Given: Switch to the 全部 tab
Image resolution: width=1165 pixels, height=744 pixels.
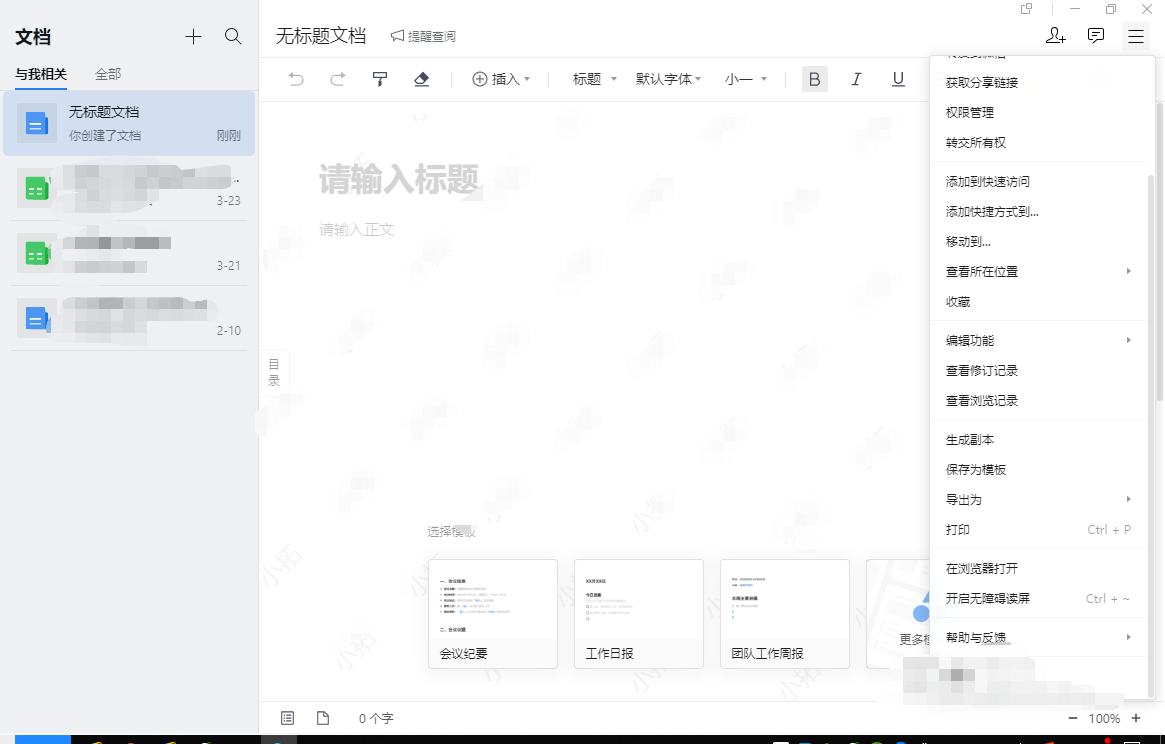Looking at the screenshot, I should (108, 74).
